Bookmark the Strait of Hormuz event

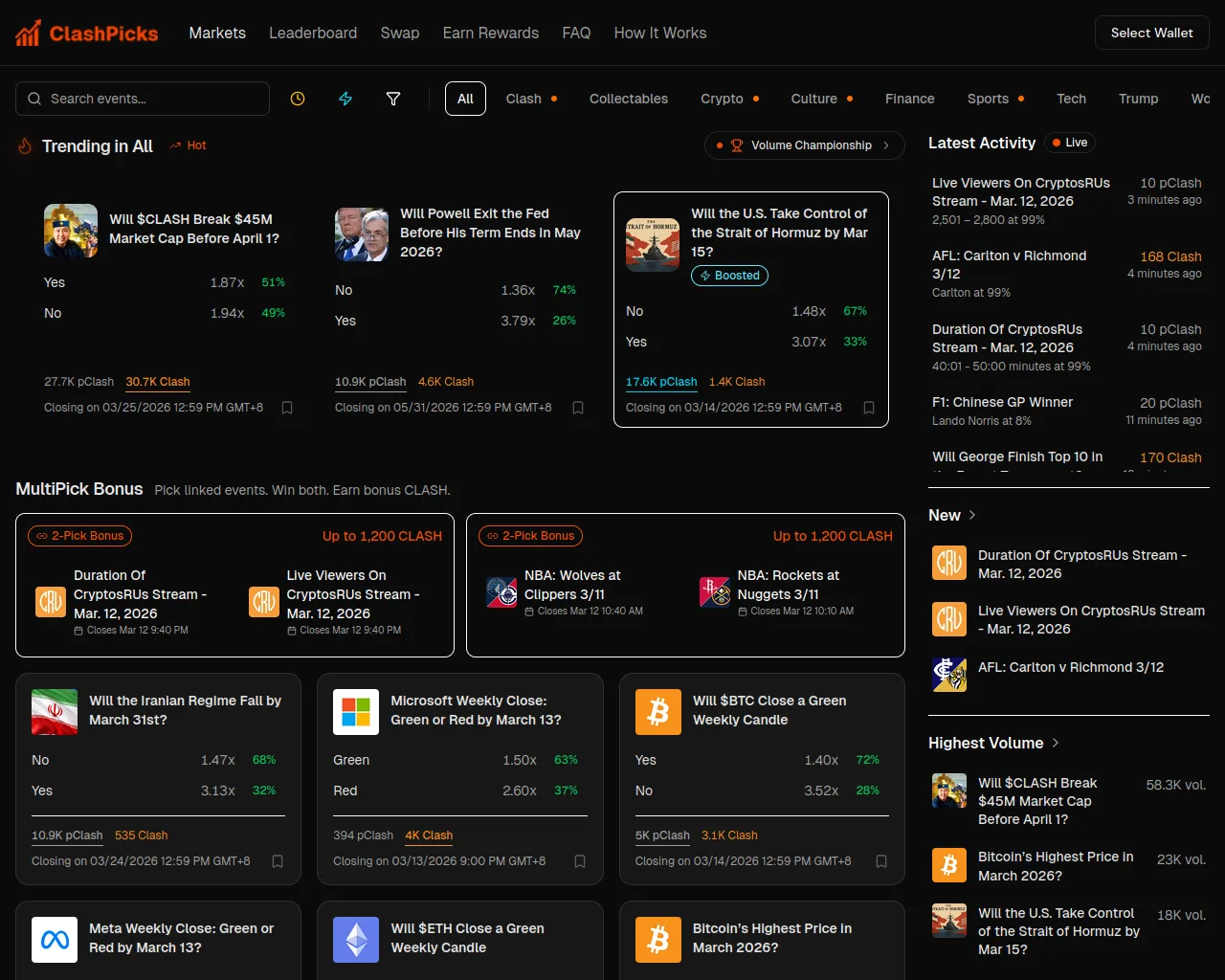(869, 408)
